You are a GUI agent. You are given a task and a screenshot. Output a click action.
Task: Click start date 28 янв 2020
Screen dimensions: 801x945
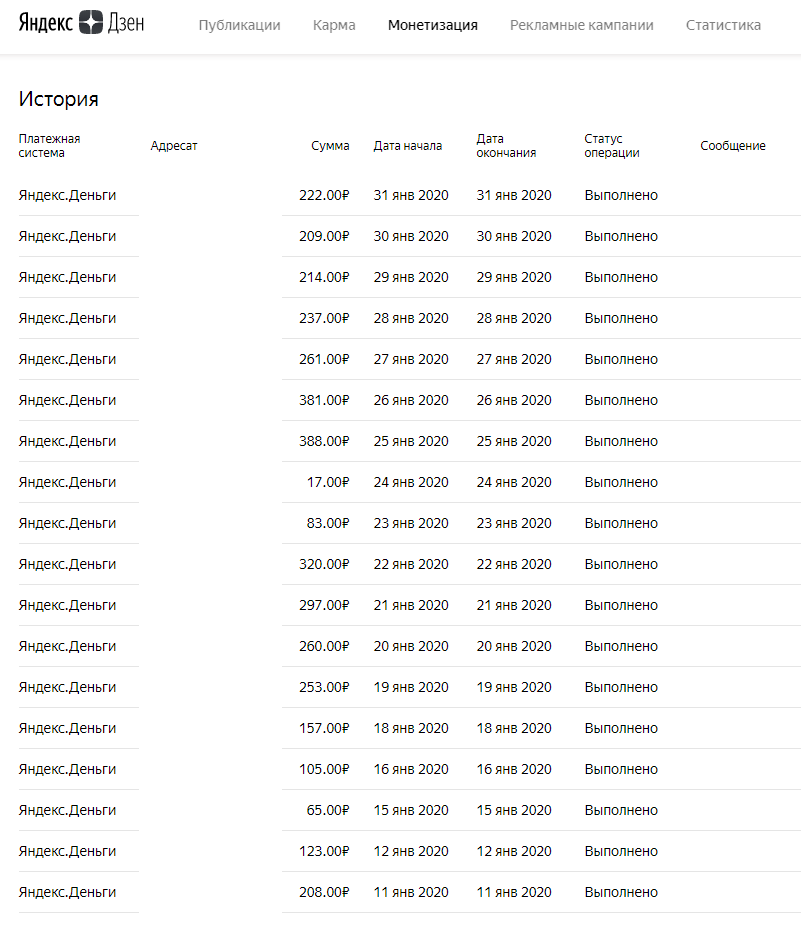[411, 318]
